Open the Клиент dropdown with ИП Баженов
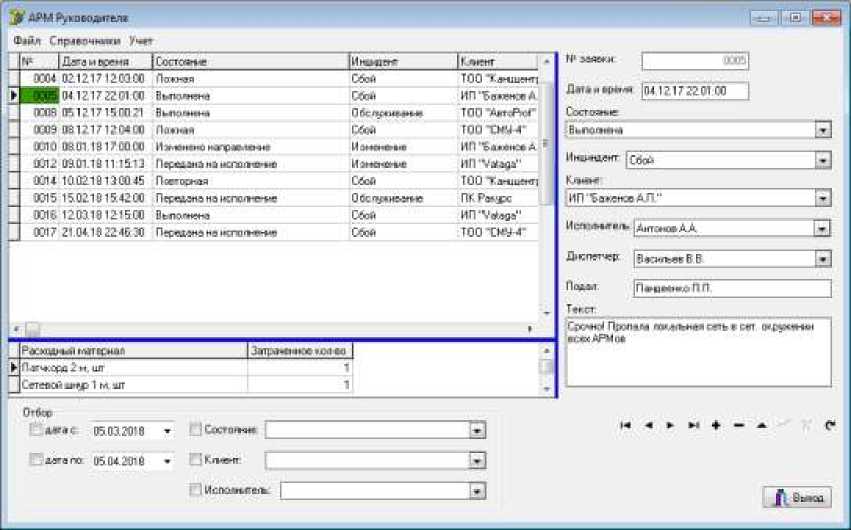This screenshot has height=530, width=851. tap(823, 198)
